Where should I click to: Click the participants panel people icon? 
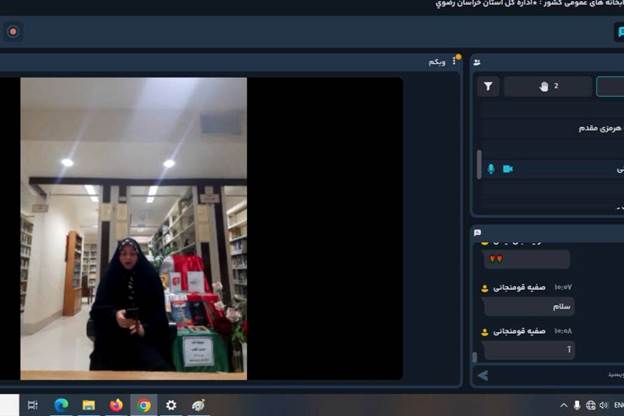click(477, 62)
